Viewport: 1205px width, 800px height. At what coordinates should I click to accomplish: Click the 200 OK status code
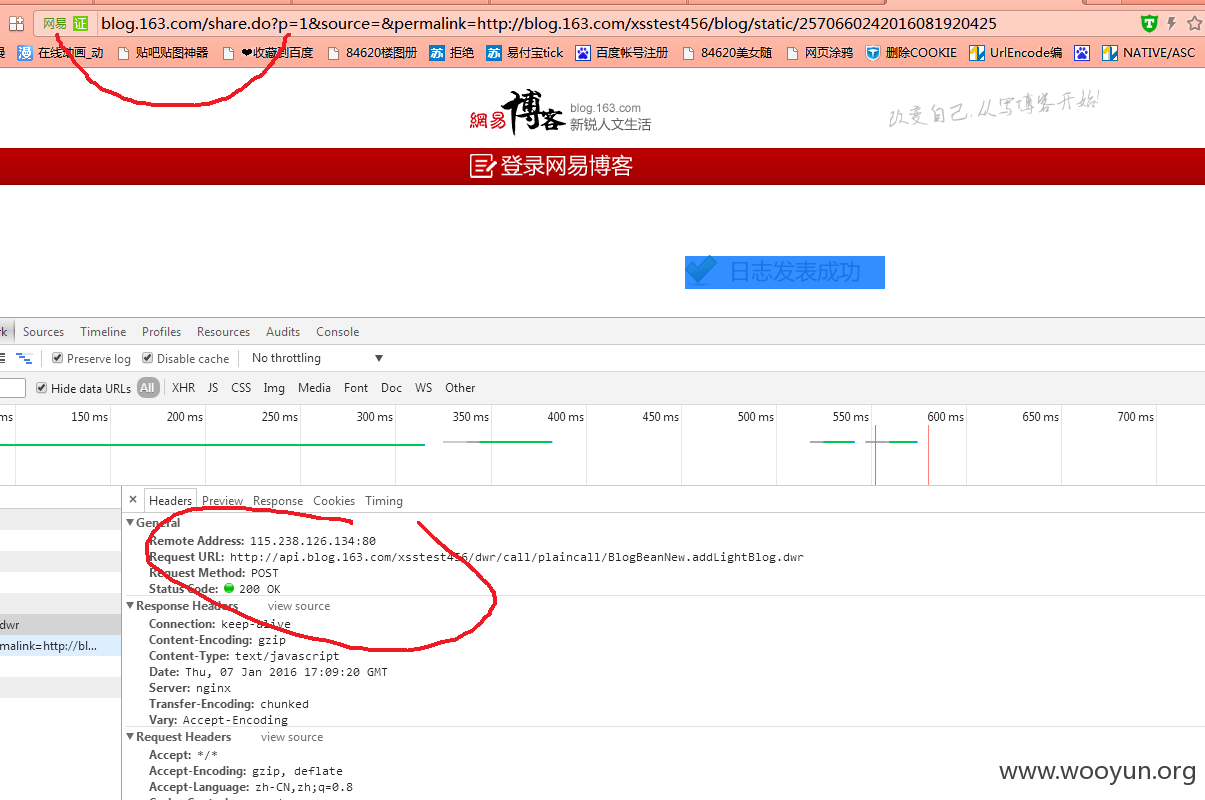coord(260,589)
